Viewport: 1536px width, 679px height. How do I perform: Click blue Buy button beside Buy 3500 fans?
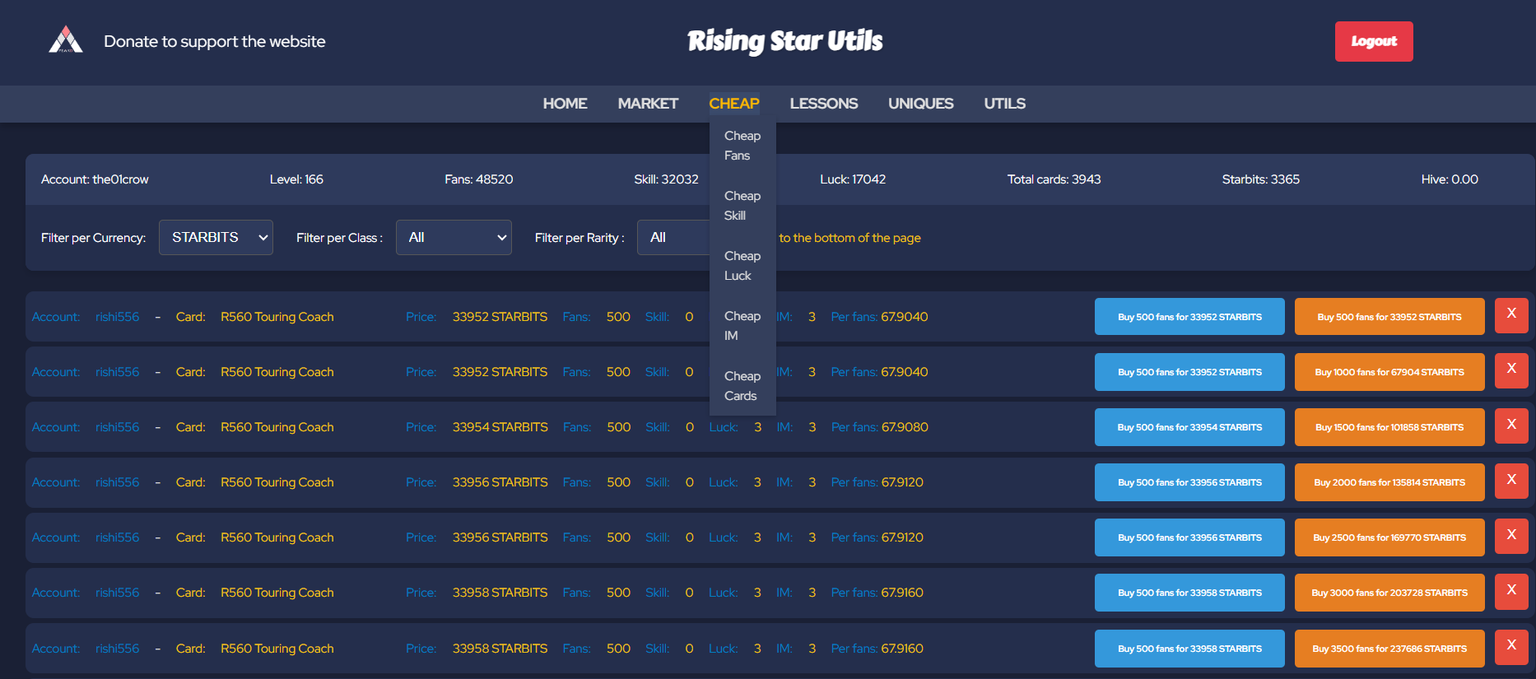[x=1190, y=648]
